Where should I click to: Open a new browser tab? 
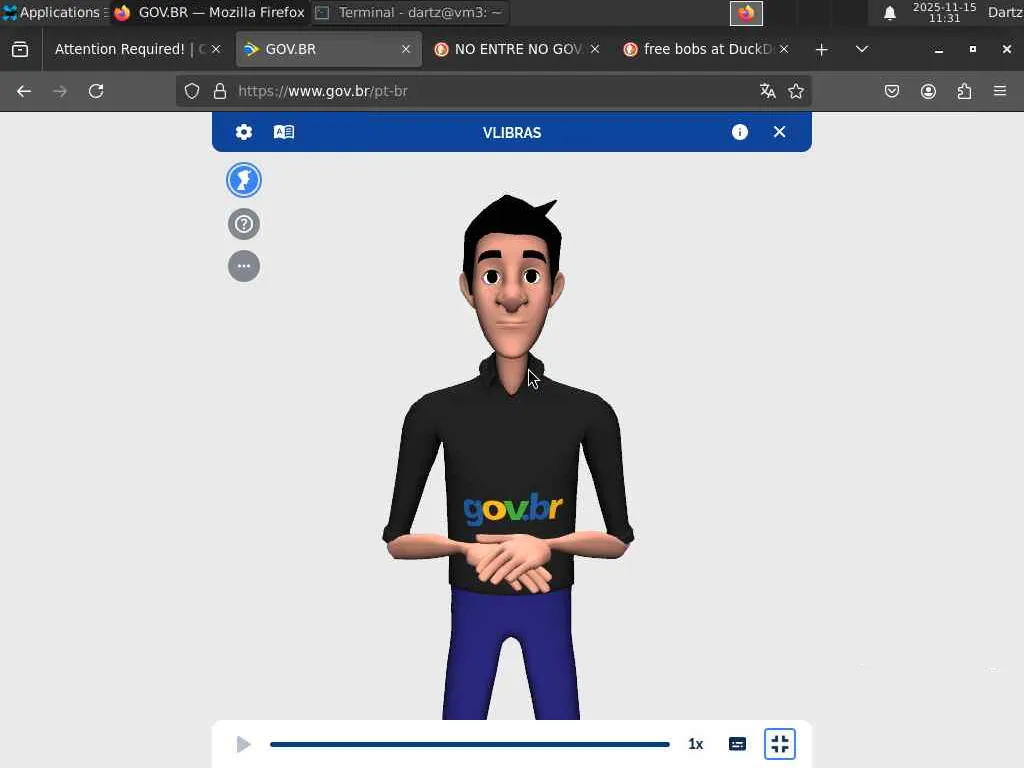point(822,50)
